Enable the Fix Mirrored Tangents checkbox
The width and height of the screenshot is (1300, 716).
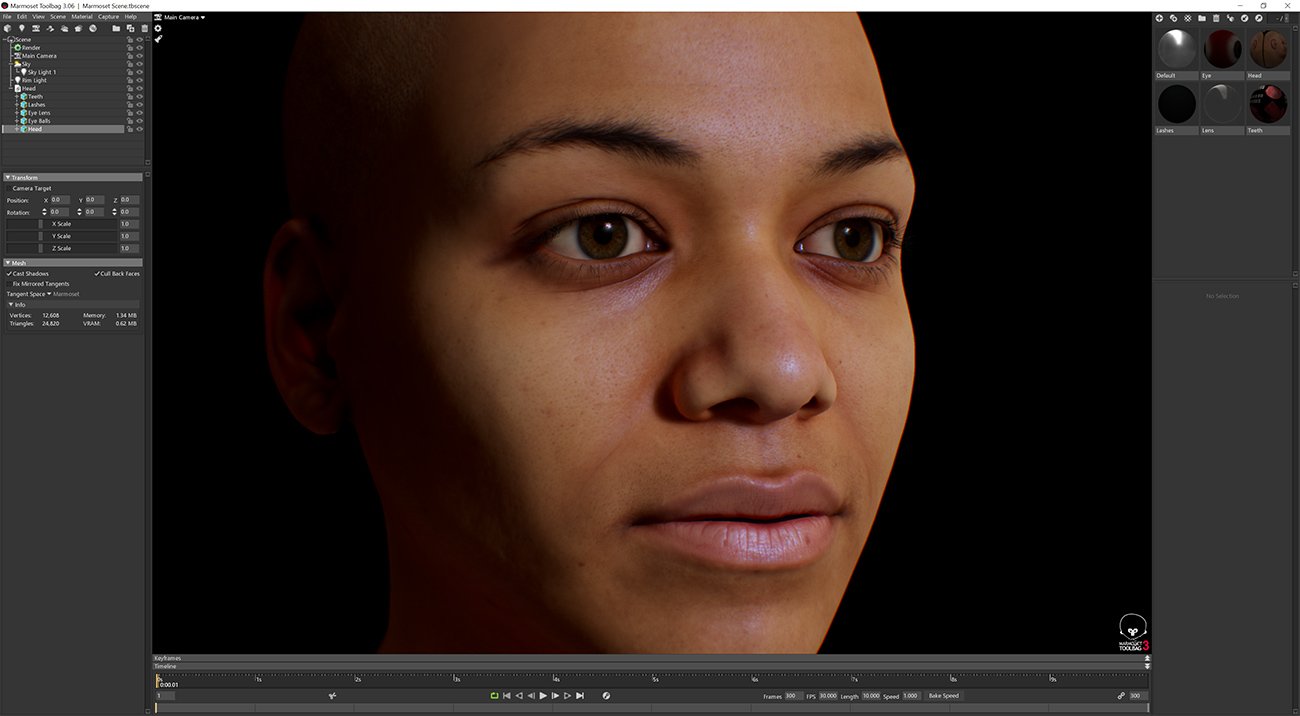coord(7,284)
